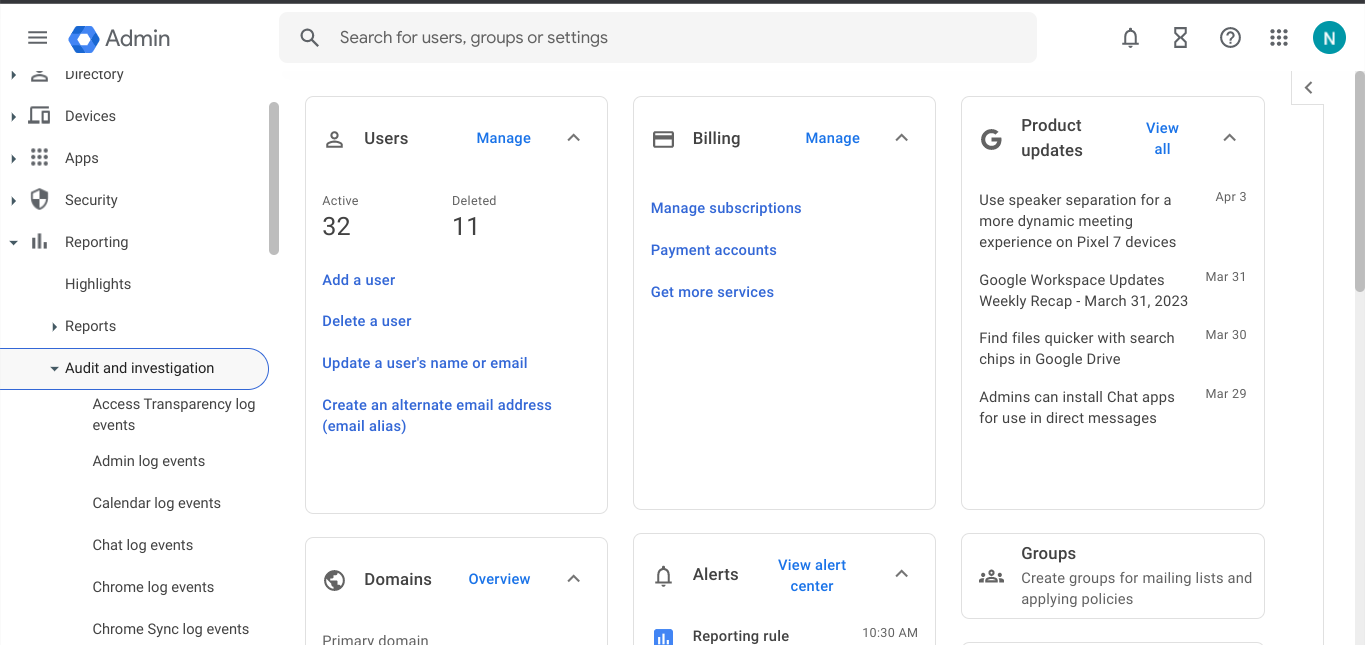Open Manage subscriptions
Image resolution: width=1365 pixels, height=645 pixels.
pyautogui.click(x=726, y=208)
